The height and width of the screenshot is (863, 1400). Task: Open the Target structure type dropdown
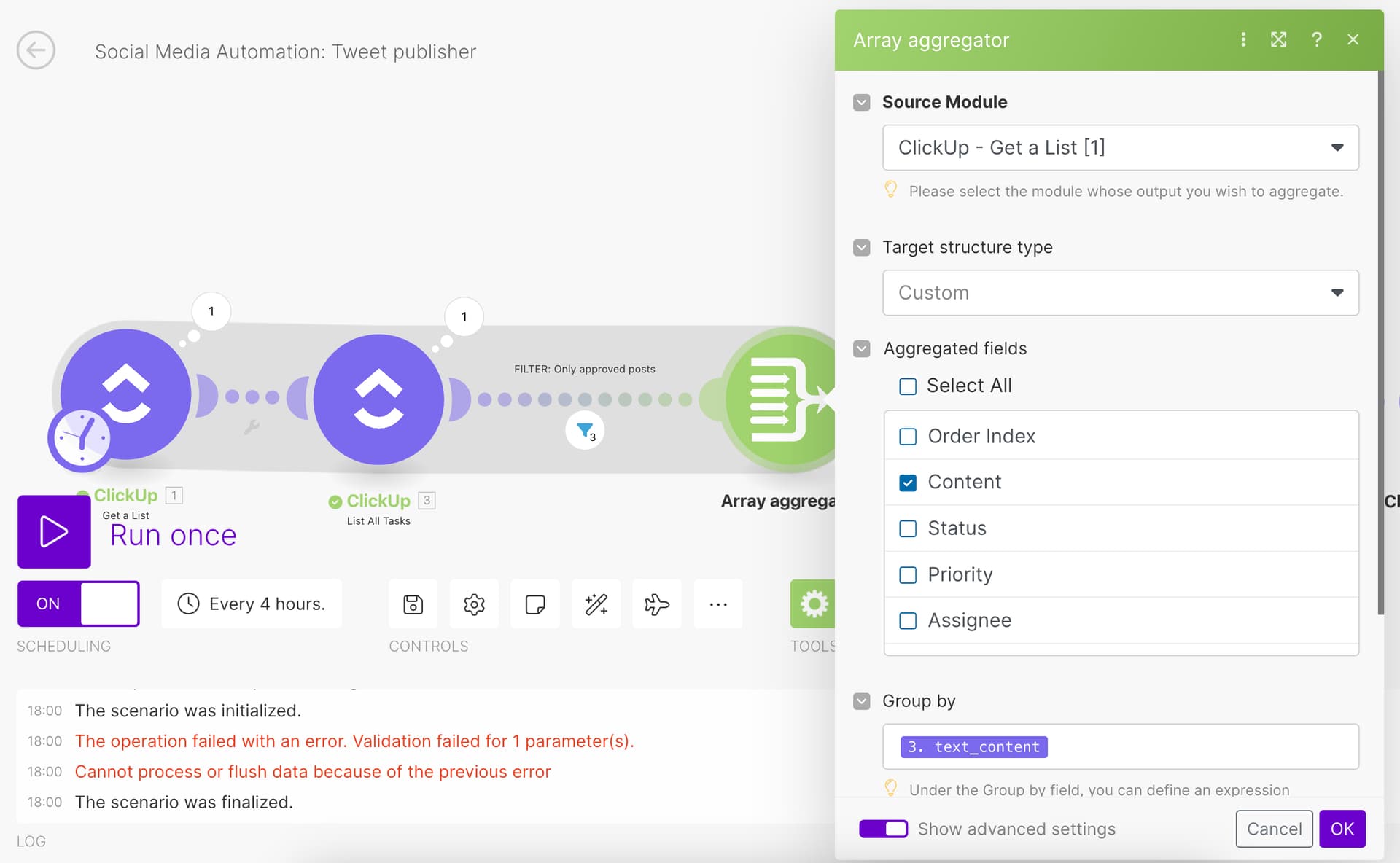[1120, 293]
